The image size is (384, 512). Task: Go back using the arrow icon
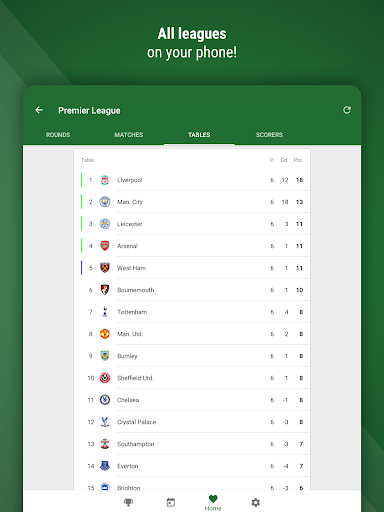pos(39,110)
